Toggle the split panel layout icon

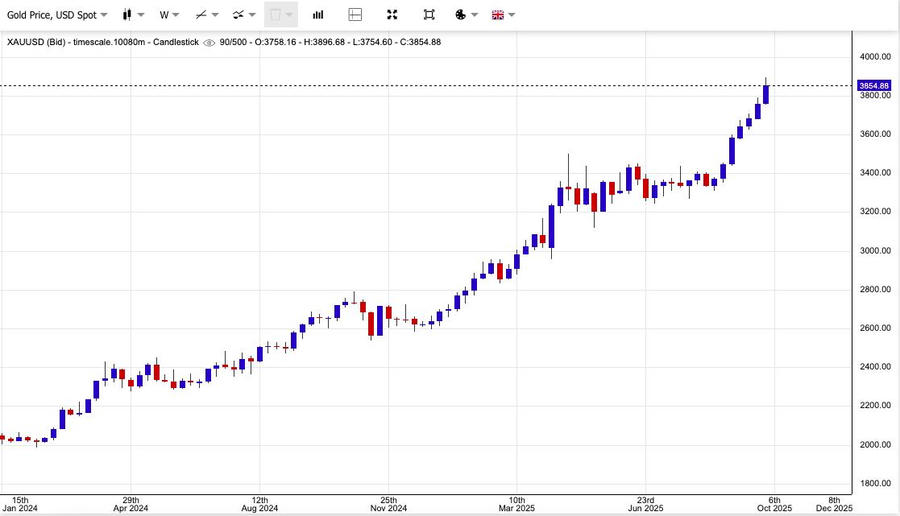(x=355, y=15)
